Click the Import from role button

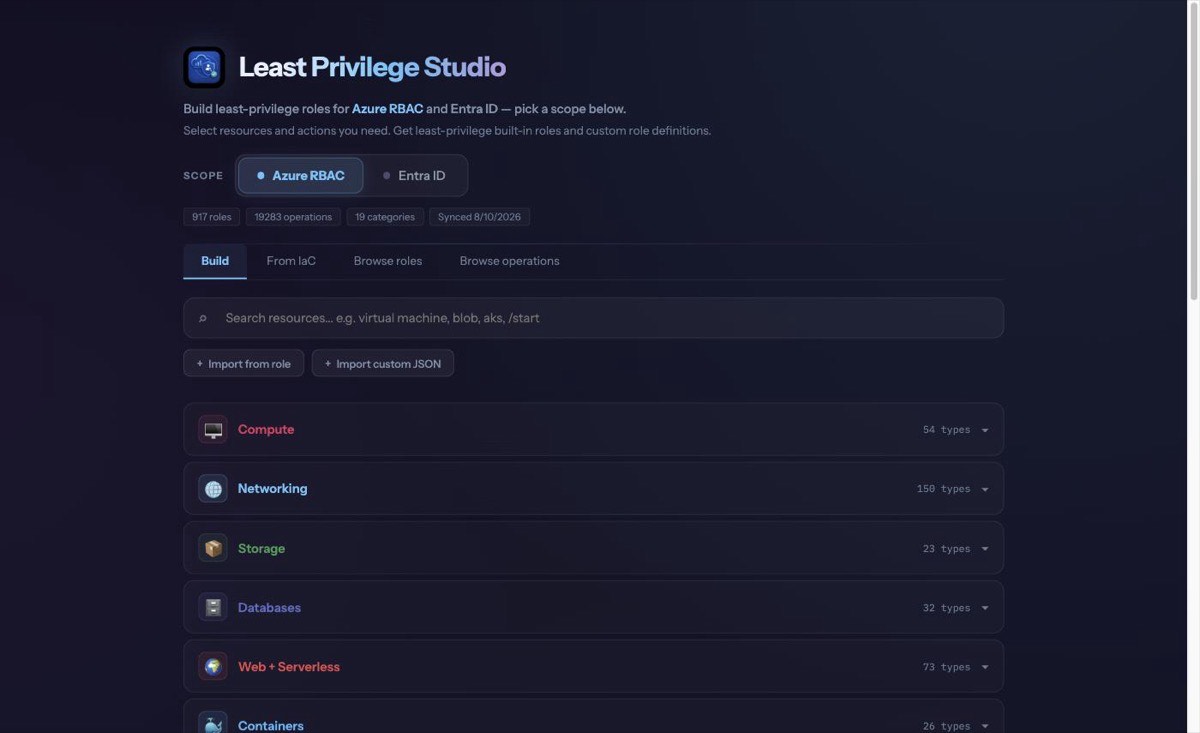pos(243,364)
